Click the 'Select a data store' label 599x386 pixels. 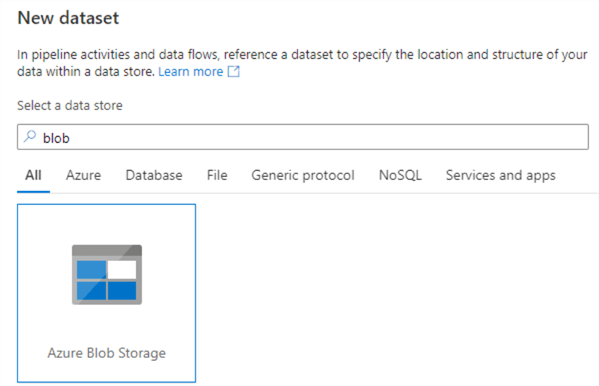click(70, 105)
